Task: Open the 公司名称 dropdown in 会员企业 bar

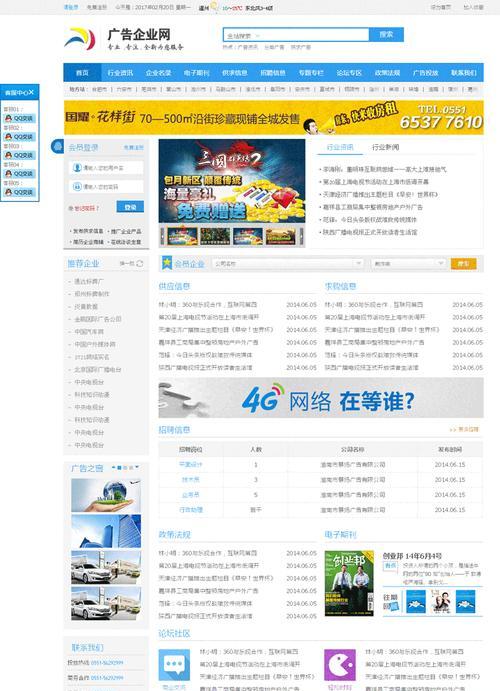Action: 288,264
